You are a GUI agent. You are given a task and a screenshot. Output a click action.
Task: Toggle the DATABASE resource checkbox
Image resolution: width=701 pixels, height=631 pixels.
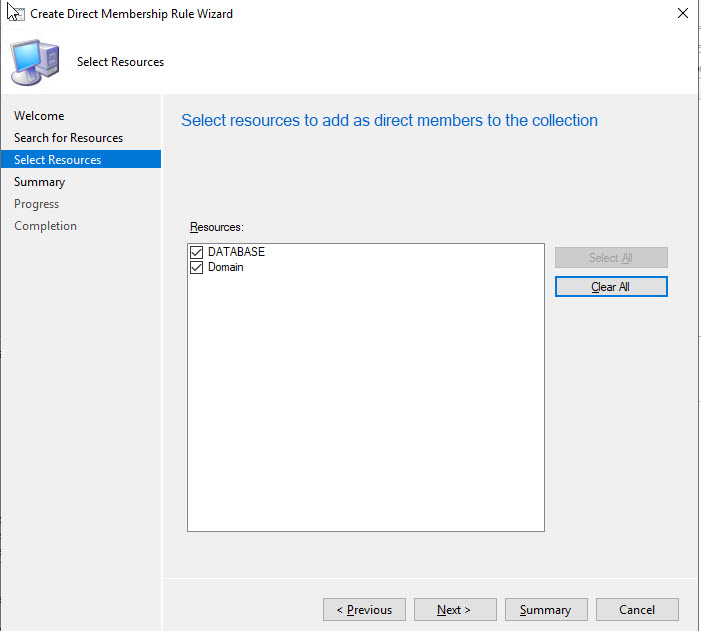click(x=196, y=252)
